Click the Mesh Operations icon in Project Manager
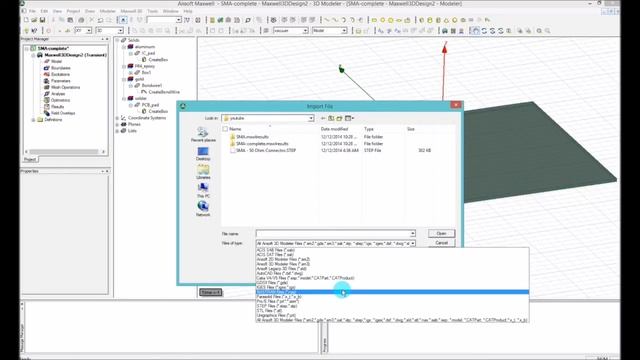The width and height of the screenshot is (640, 360). 47,87
